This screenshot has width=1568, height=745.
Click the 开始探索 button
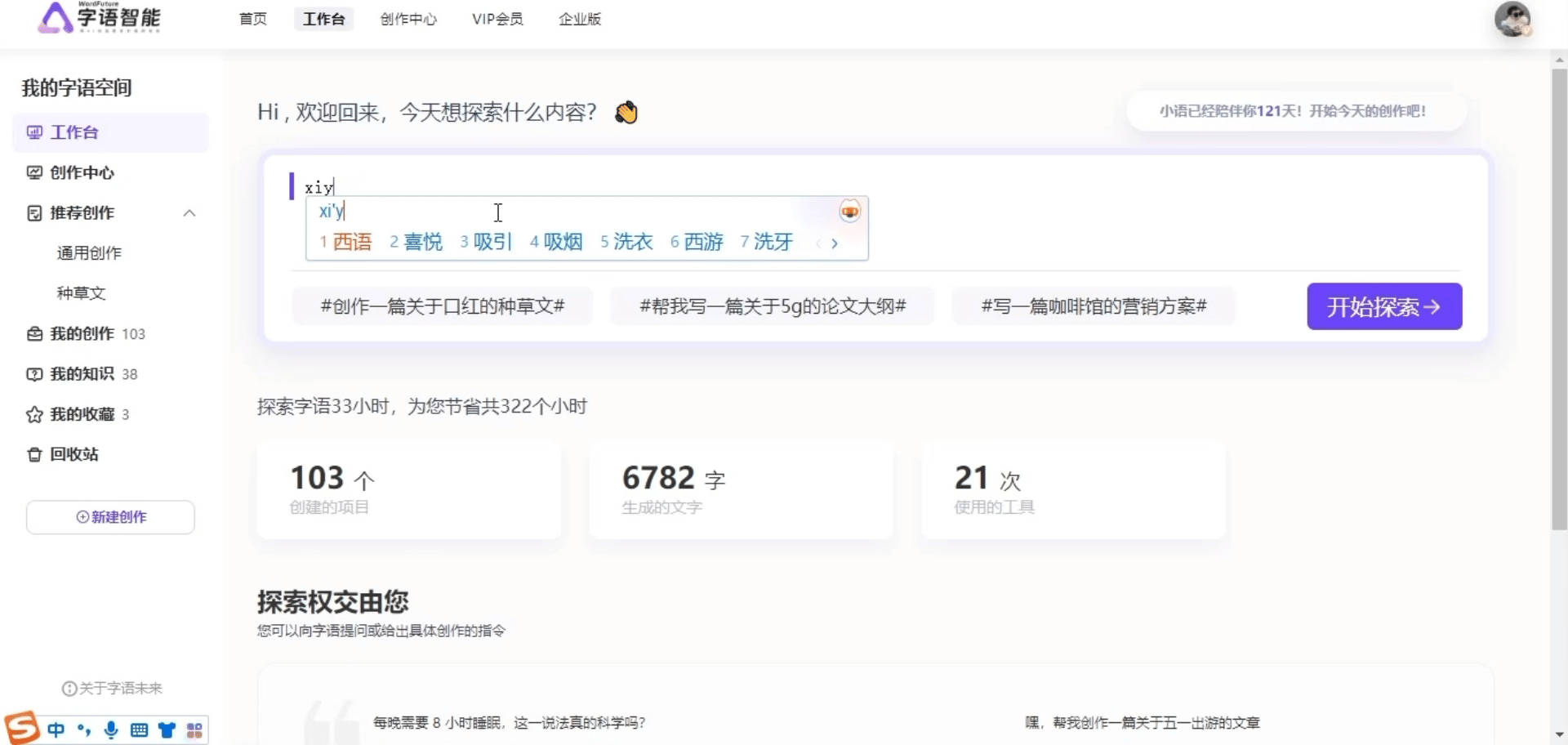(1383, 306)
